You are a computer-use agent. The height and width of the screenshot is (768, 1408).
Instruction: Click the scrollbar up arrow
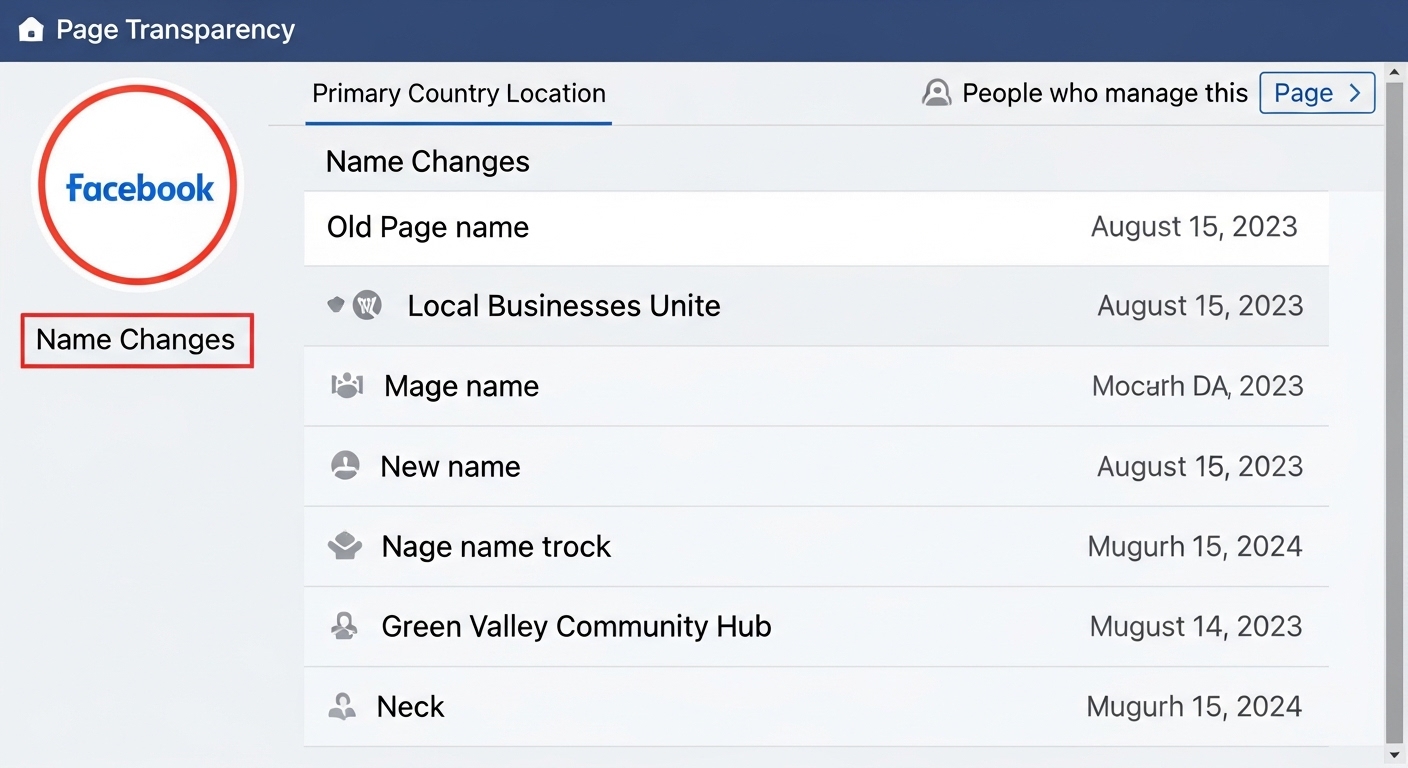click(x=1395, y=73)
